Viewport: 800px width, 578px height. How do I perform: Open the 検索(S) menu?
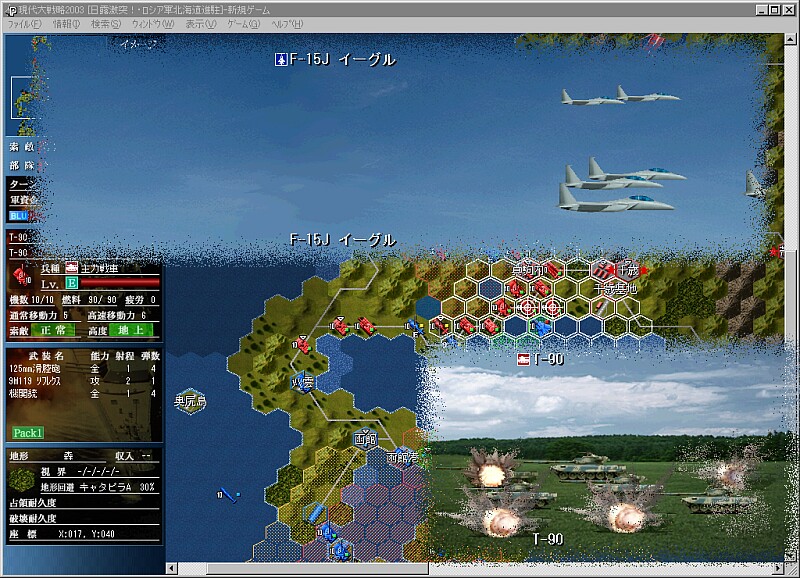(x=106, y=24)
